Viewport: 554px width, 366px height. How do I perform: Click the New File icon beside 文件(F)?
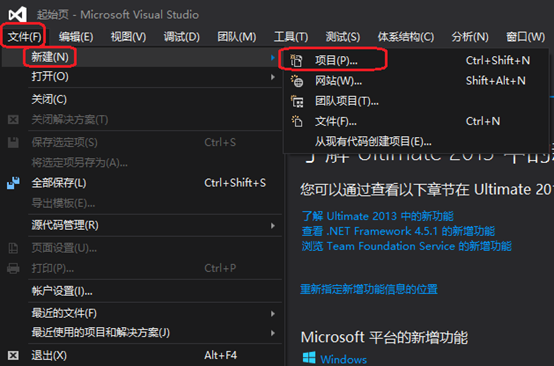coord(297,122)
